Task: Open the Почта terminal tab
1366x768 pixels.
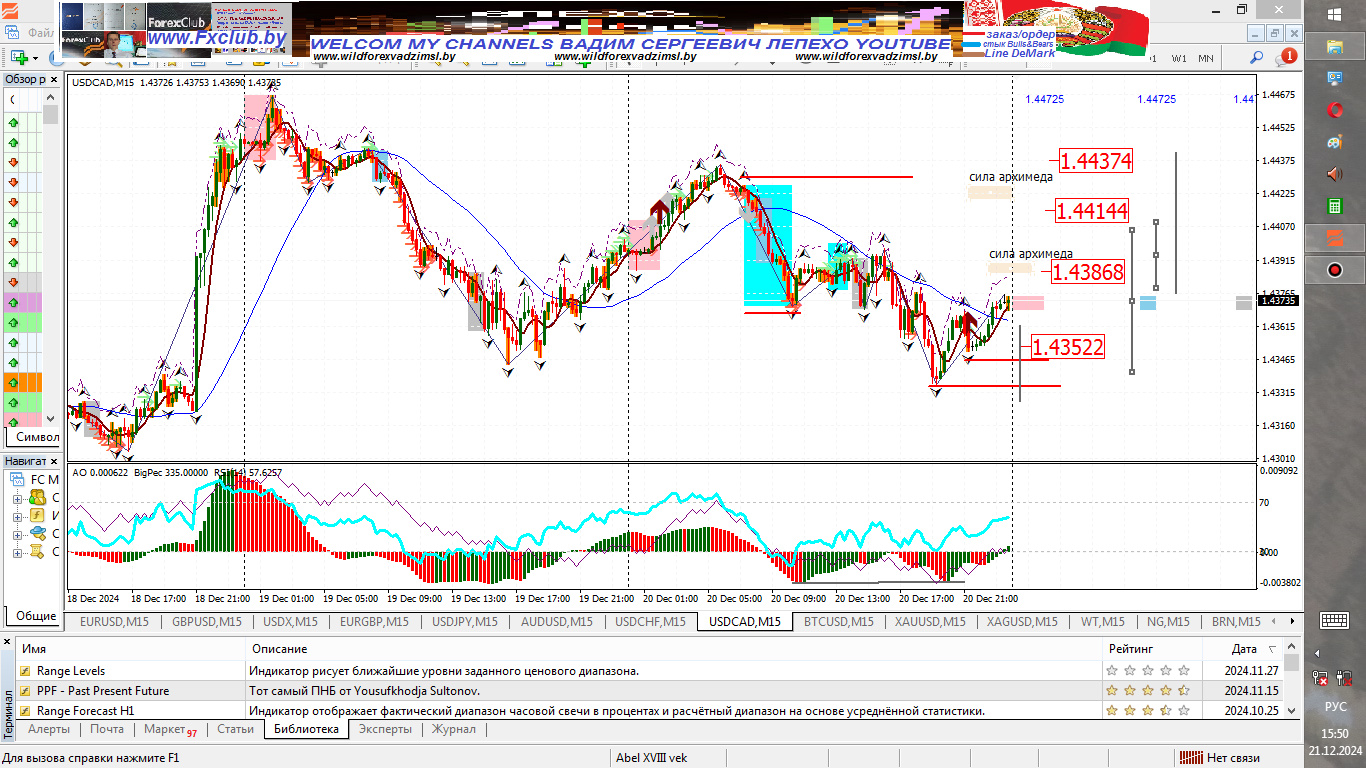Action: (x=107, y=729)
